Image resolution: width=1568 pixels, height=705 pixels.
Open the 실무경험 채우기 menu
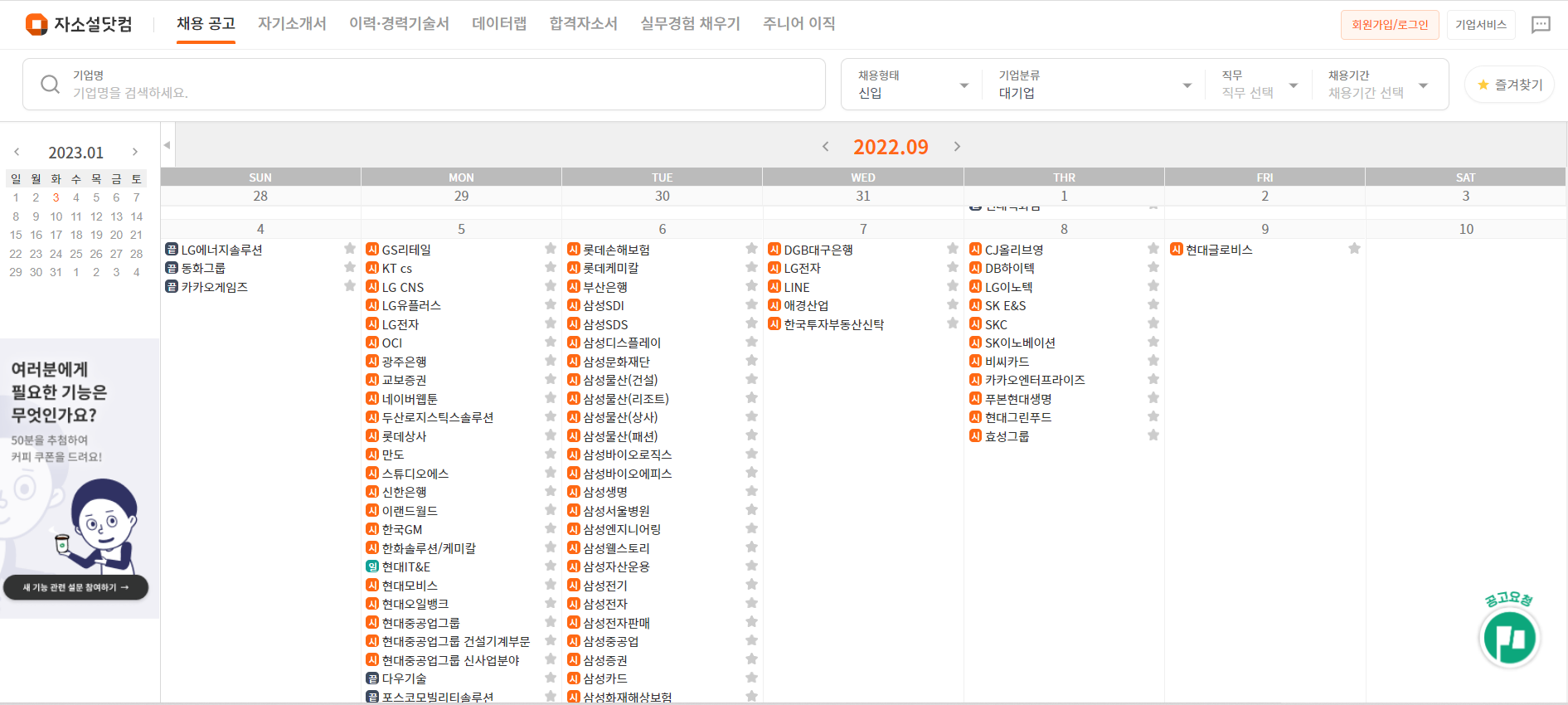690,24
